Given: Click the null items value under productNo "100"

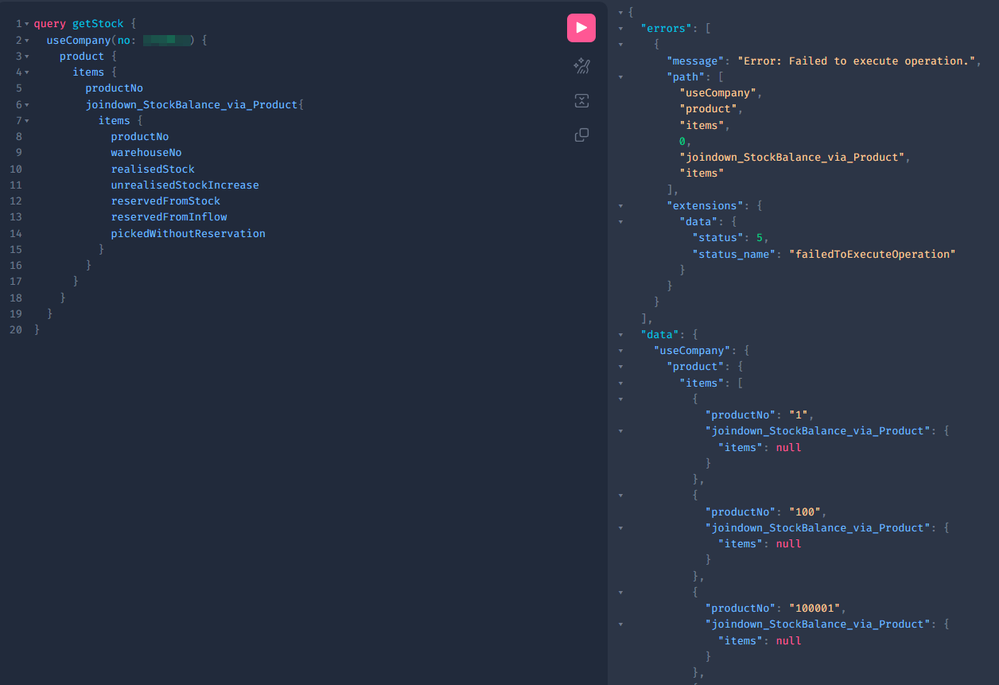Looking at the screenshot, I should pyautogui.click(x=788, y=544).
